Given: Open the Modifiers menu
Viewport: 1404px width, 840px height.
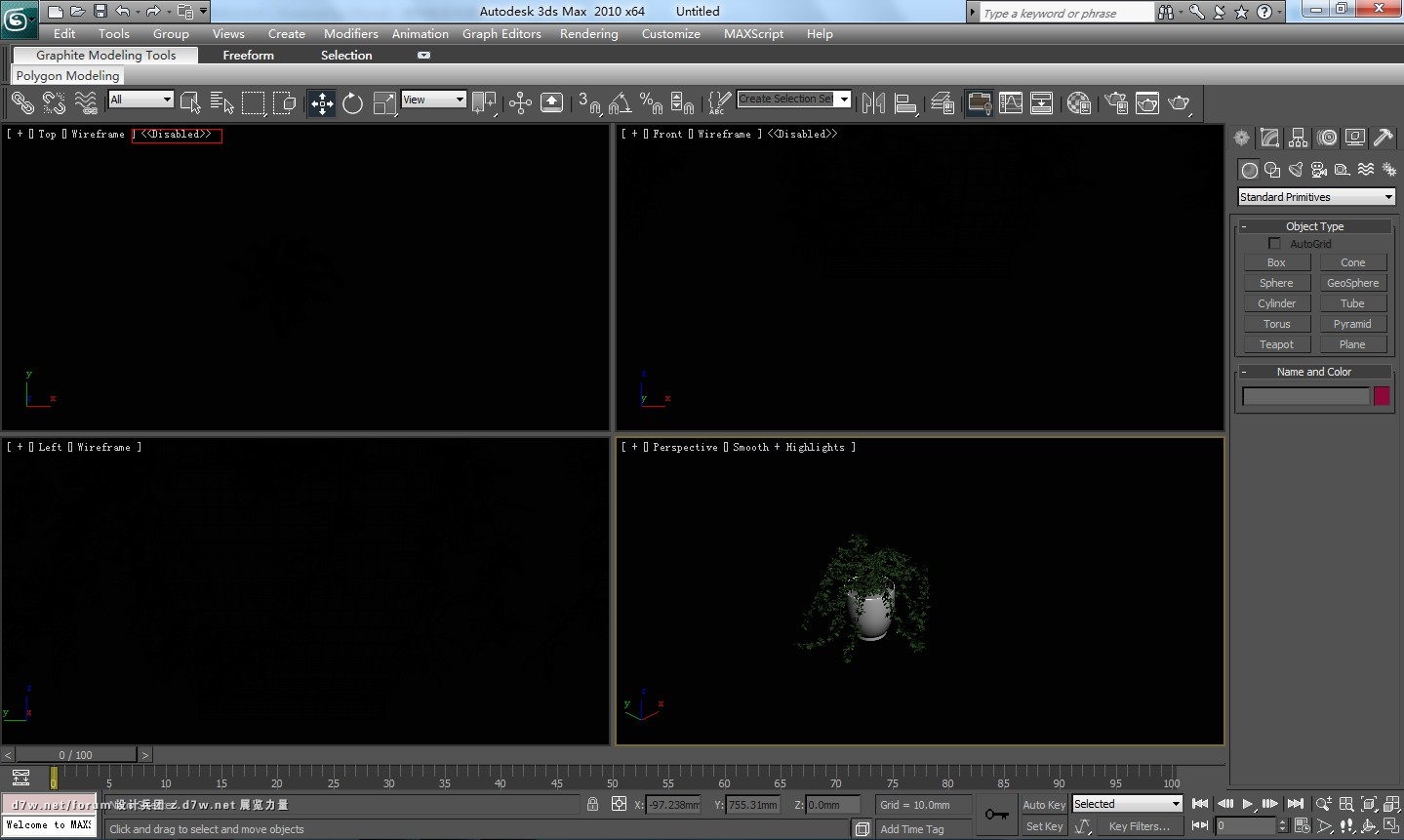Looking at the screenshot, I should (351, 34).
